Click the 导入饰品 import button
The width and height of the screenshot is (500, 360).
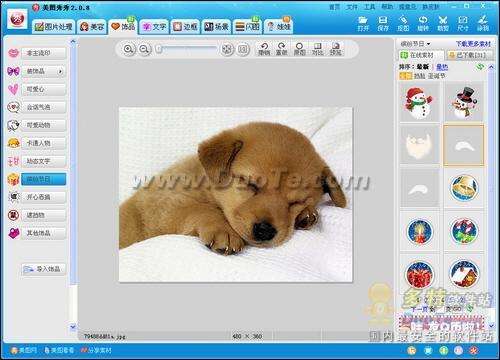point(43,269)
